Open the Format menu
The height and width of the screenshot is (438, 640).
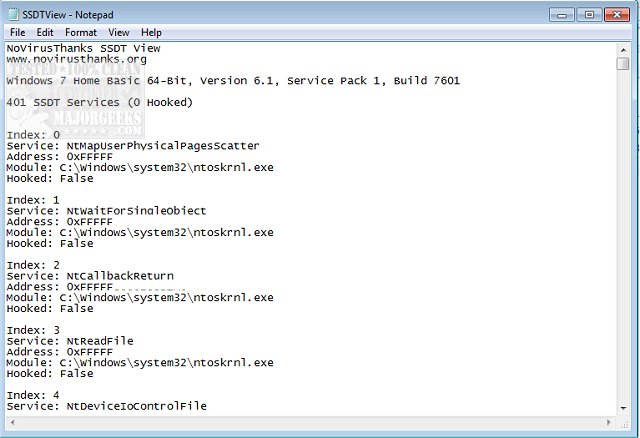click(81, 32)
